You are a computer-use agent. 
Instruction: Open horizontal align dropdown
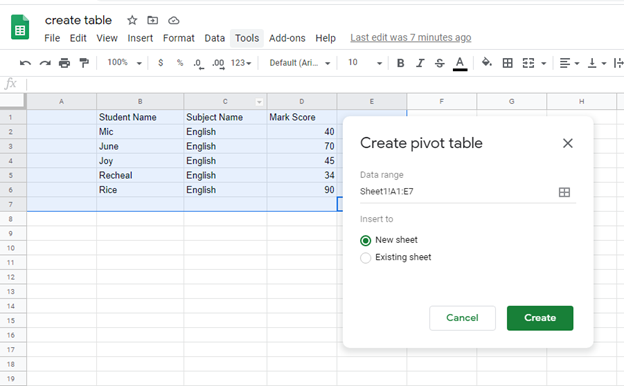point(569,63)
